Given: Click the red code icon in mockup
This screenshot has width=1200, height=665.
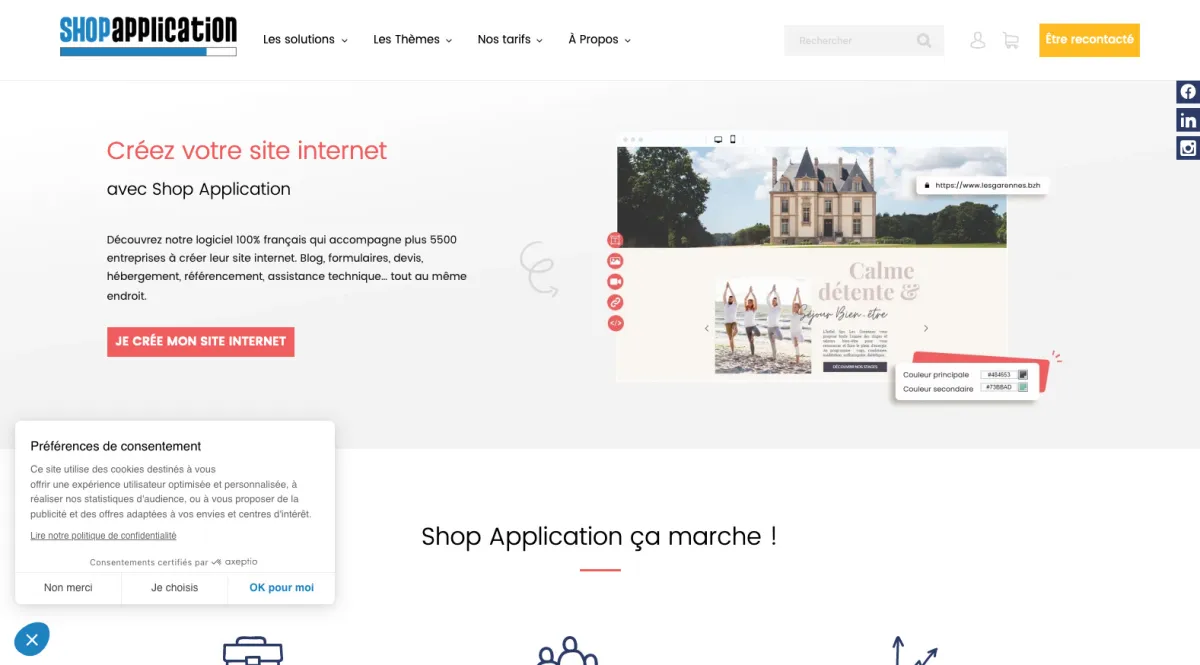Looking at the screenshot, I should [x=615, y=323].
